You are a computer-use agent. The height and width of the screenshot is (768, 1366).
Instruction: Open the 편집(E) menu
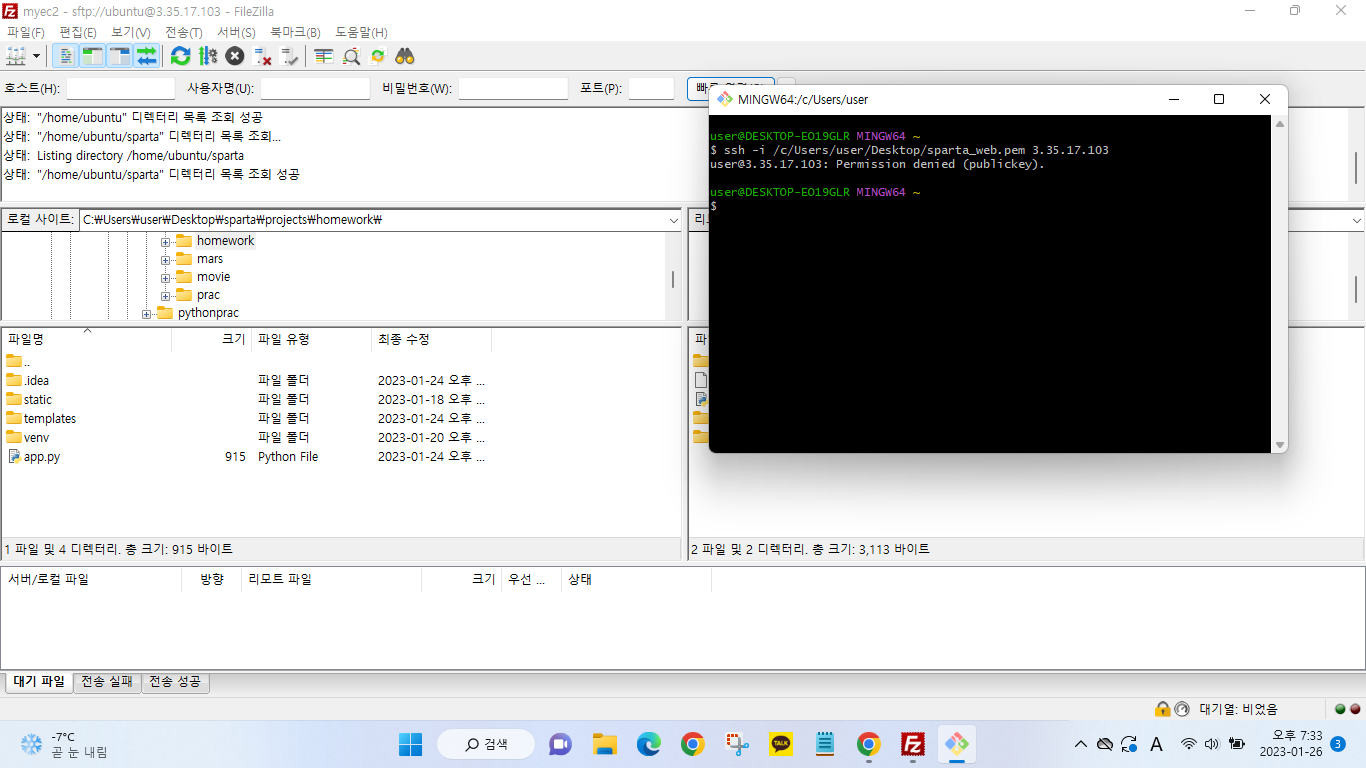[x=78, y=33]
